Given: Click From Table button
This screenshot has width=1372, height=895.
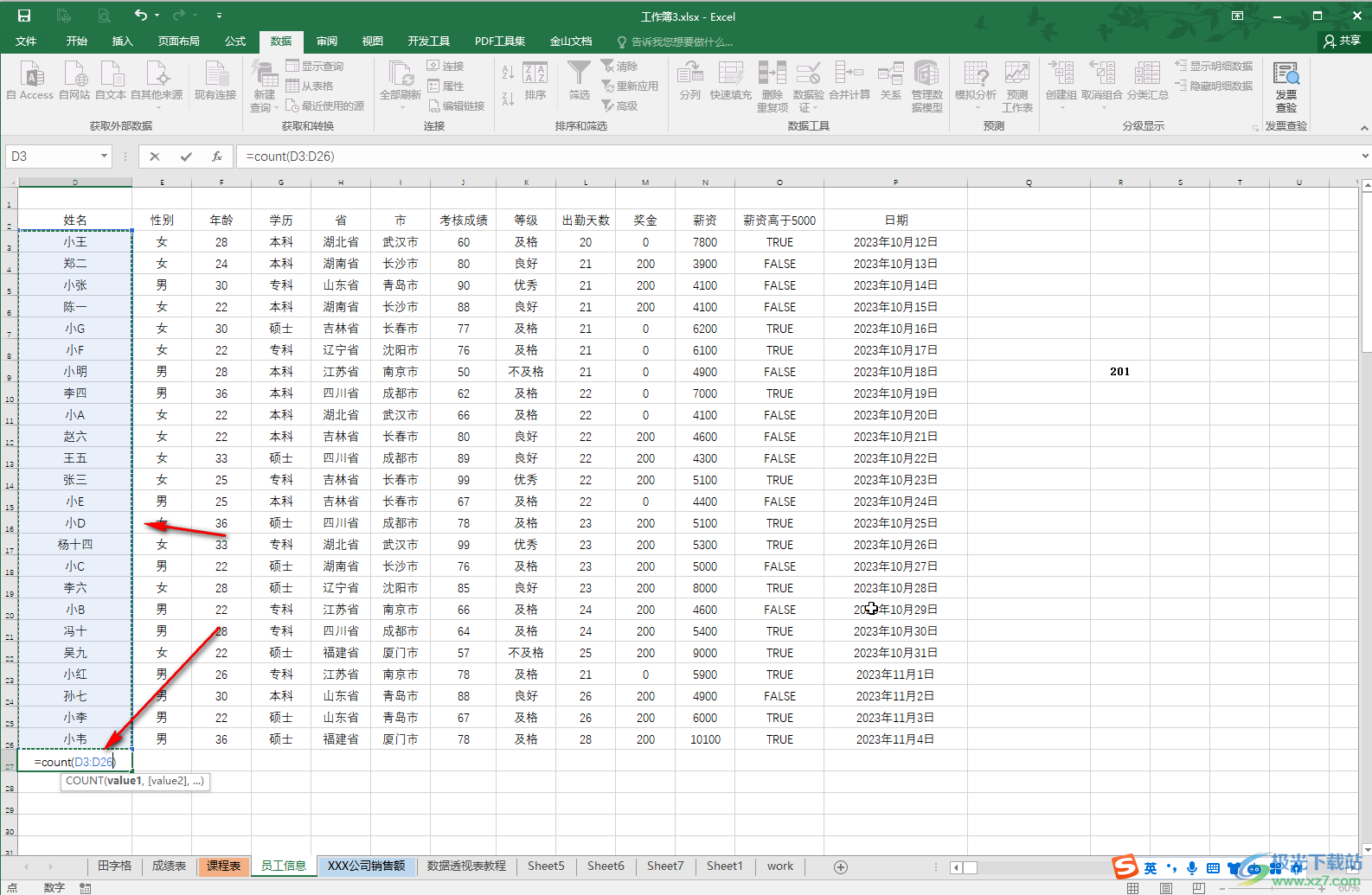Looking at the screenshot, I should [x=310, y=86].
